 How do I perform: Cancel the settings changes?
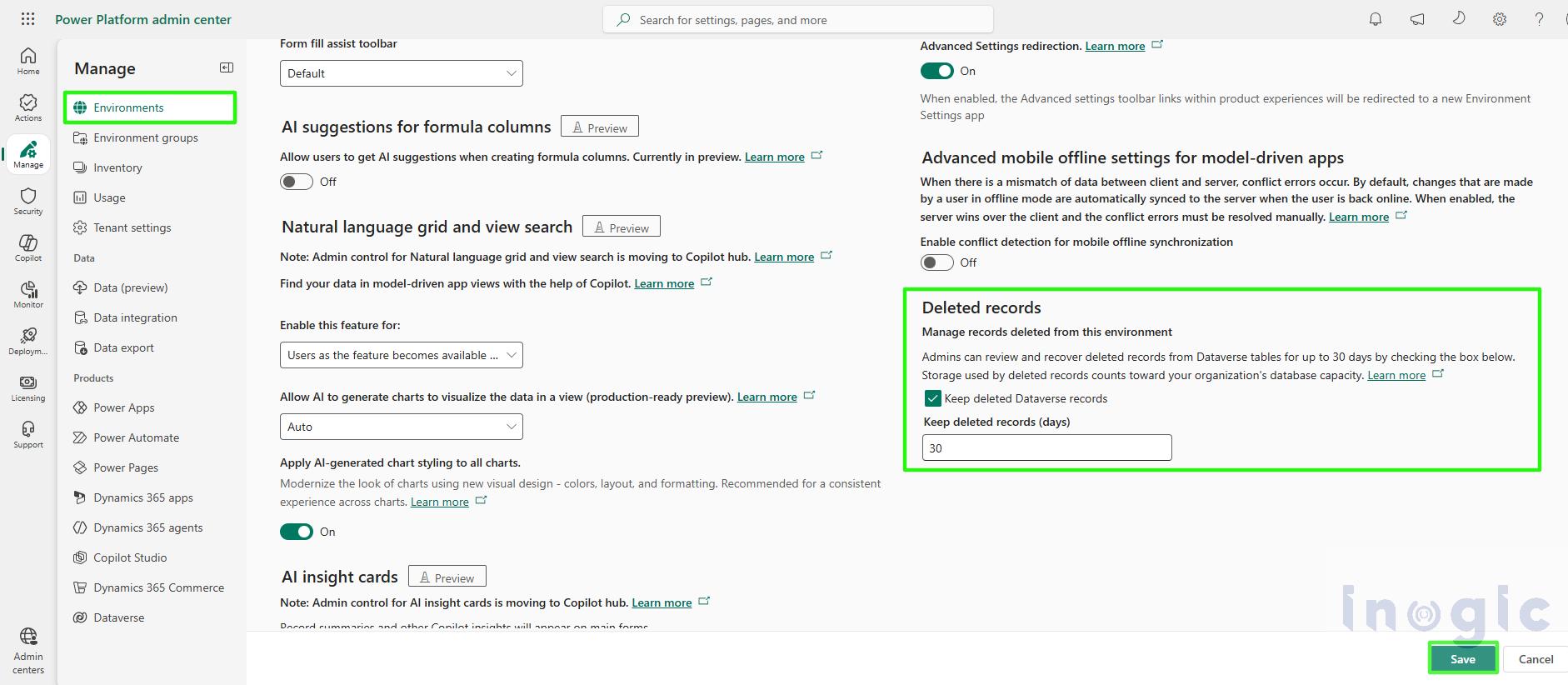coord(1536,658)
